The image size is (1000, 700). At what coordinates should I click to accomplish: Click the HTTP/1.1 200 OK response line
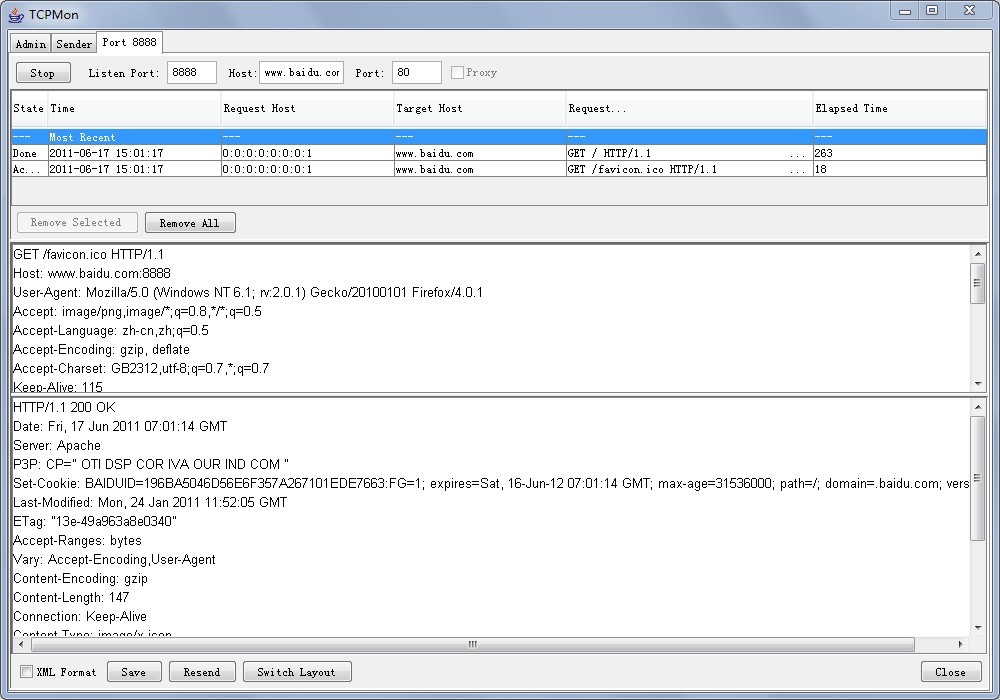pos(64,407)
